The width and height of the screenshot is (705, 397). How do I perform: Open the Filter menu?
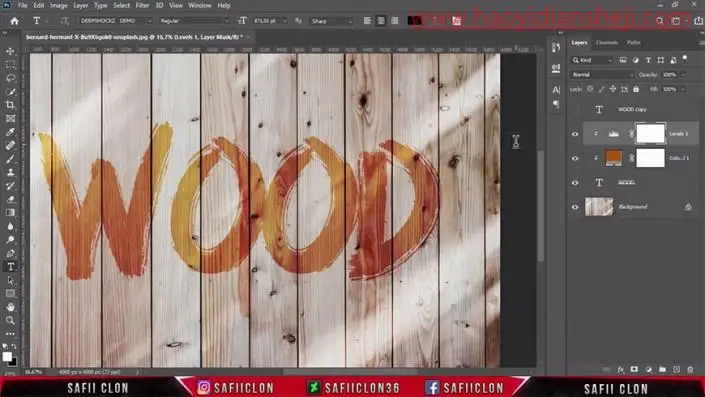point(142,5)
